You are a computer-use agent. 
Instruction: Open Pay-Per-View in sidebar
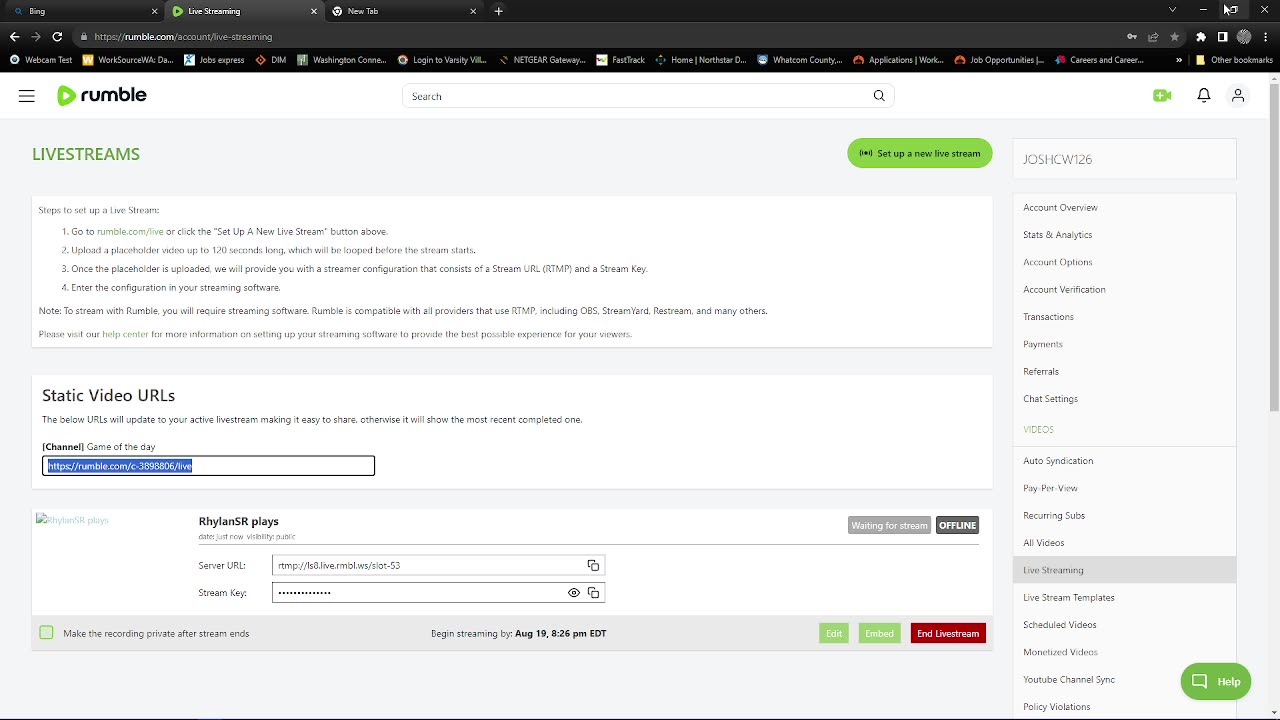click(x=1050, y=488)
